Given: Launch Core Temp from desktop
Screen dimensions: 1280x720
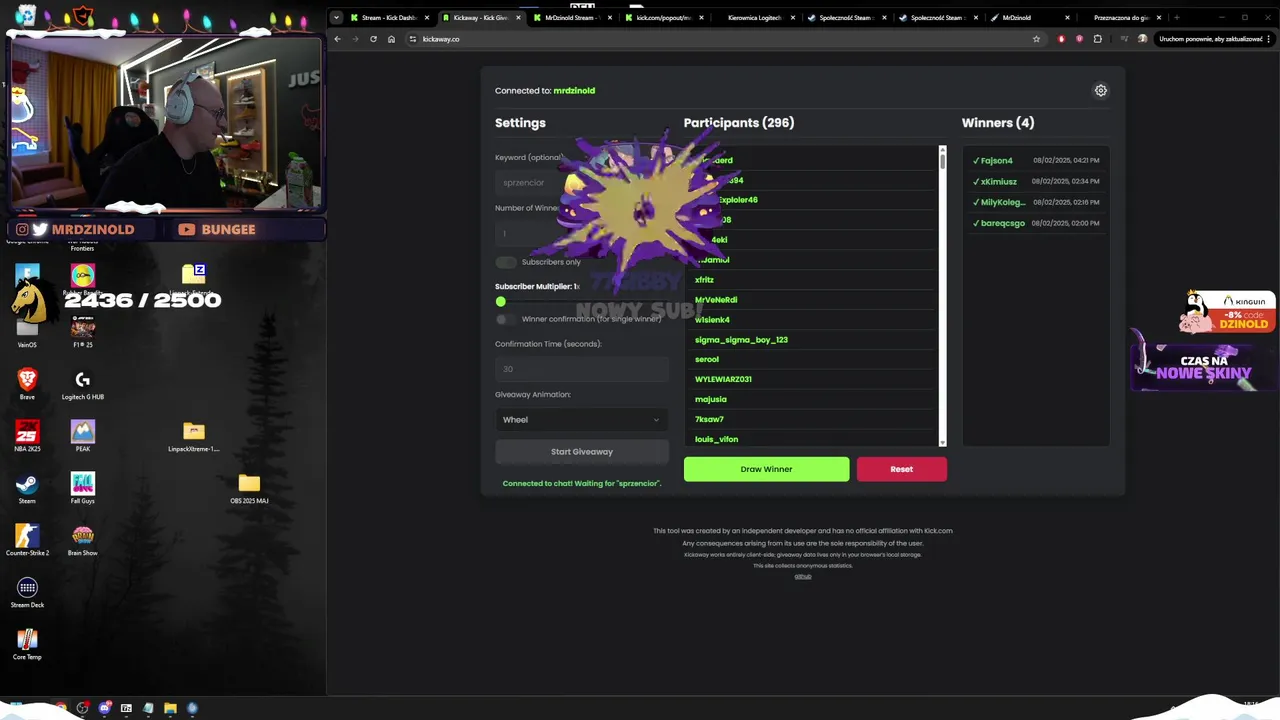Looking at the screenshot, I should tap(27, 644).
